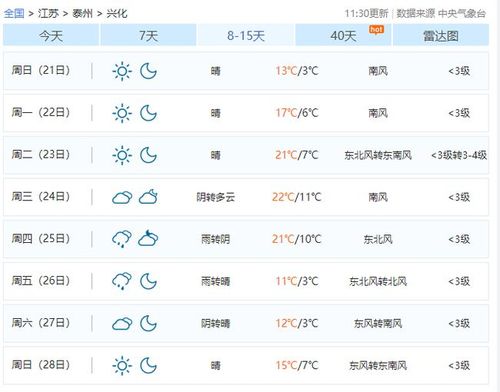Viewport: 500px width, 392px height.
Task: Open the 江苏 breadcrumb
Action: 48,13
